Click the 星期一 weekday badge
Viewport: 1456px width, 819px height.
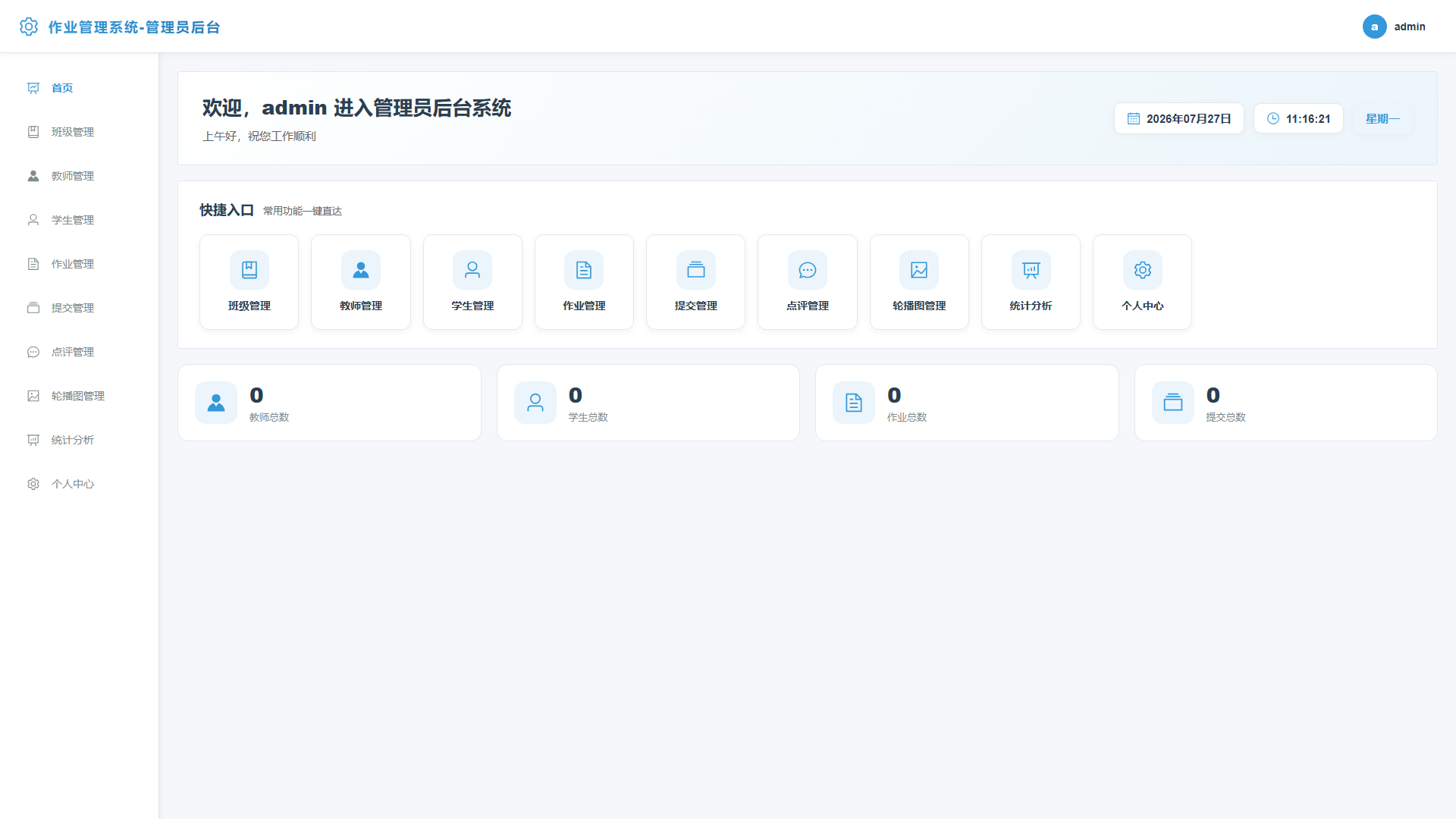click(1382, 118)
